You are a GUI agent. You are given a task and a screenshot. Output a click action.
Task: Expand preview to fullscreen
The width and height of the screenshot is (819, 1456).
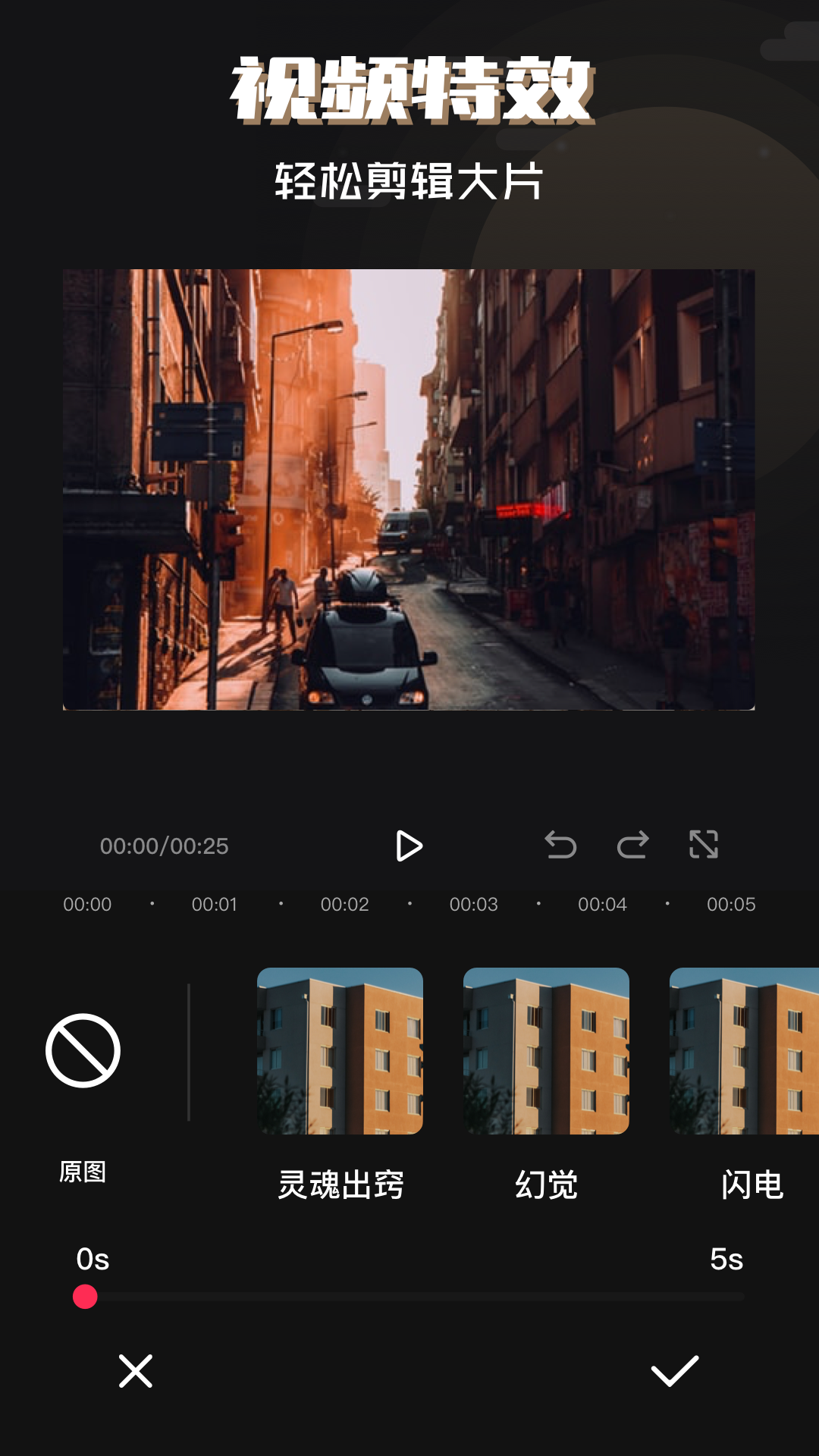tap(704, 845)
